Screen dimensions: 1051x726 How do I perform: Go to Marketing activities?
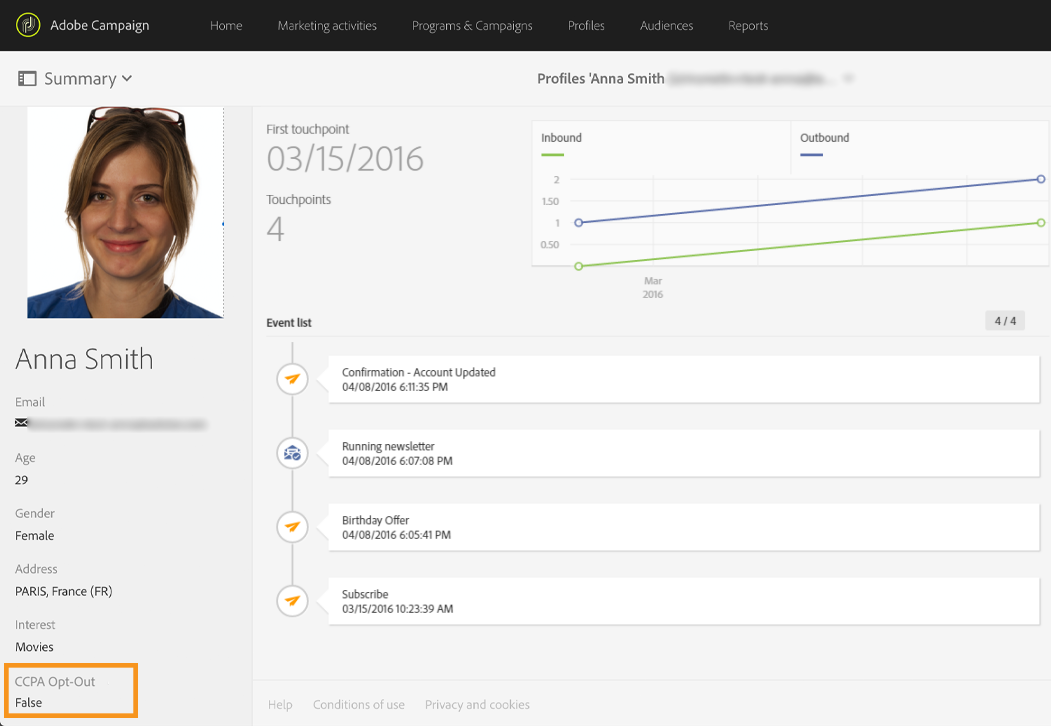[327, 26]
